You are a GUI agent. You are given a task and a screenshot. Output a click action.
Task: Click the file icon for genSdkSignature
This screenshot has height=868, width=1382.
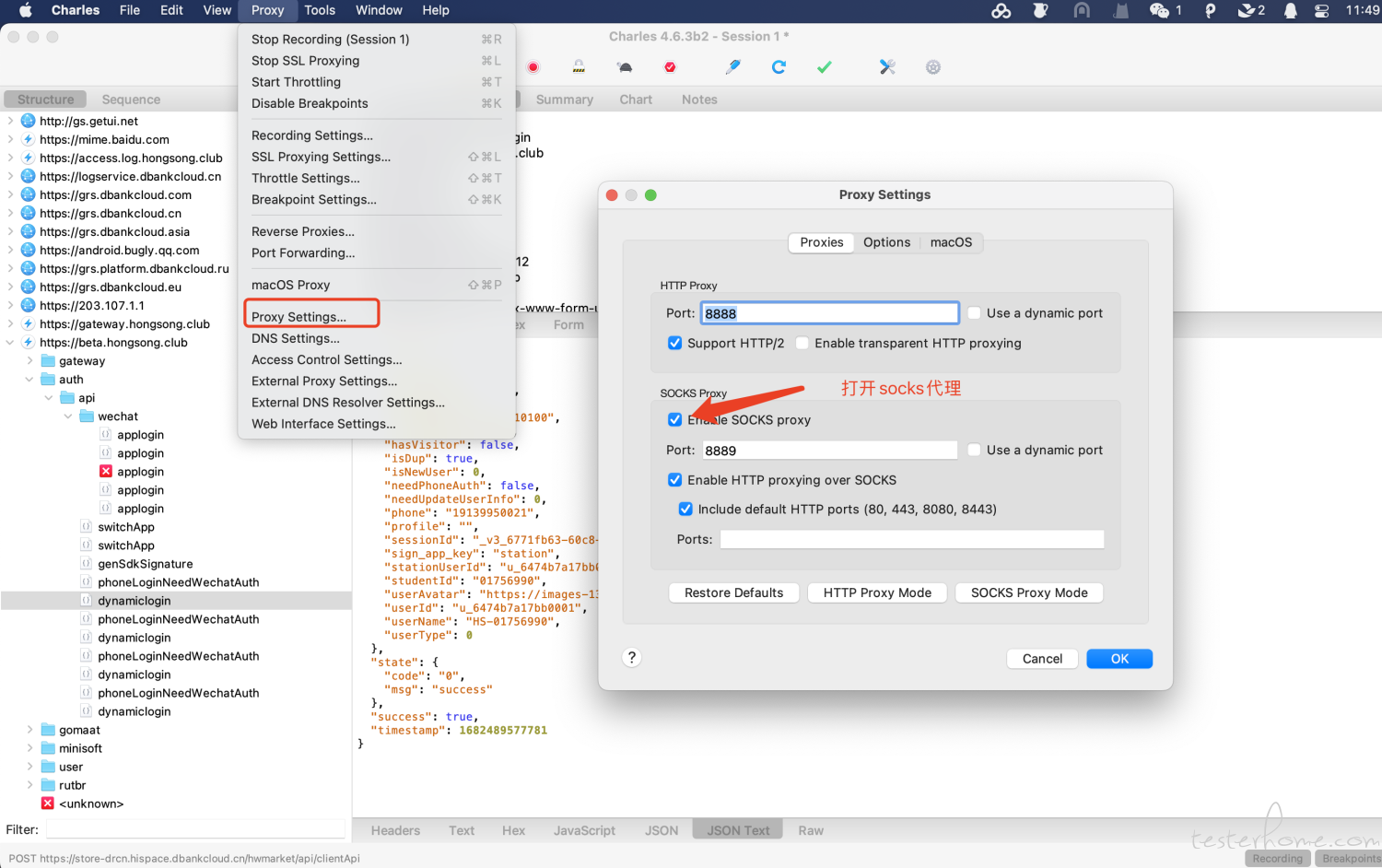click(86, 563)
